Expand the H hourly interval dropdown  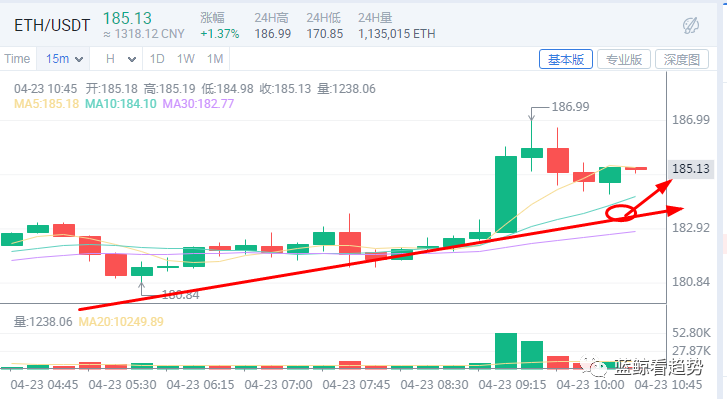[121, 59]
